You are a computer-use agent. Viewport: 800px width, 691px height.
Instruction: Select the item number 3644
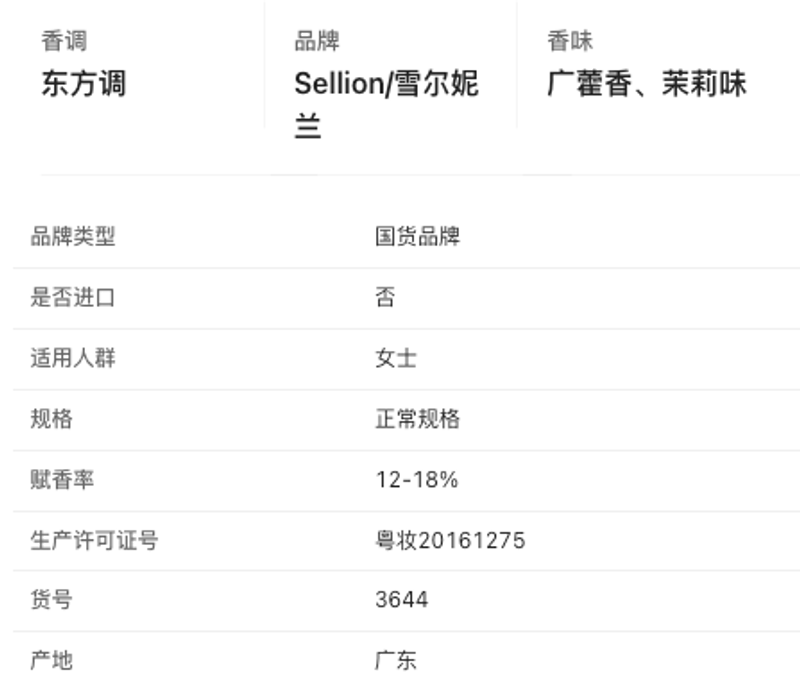[x=402, y=599]
